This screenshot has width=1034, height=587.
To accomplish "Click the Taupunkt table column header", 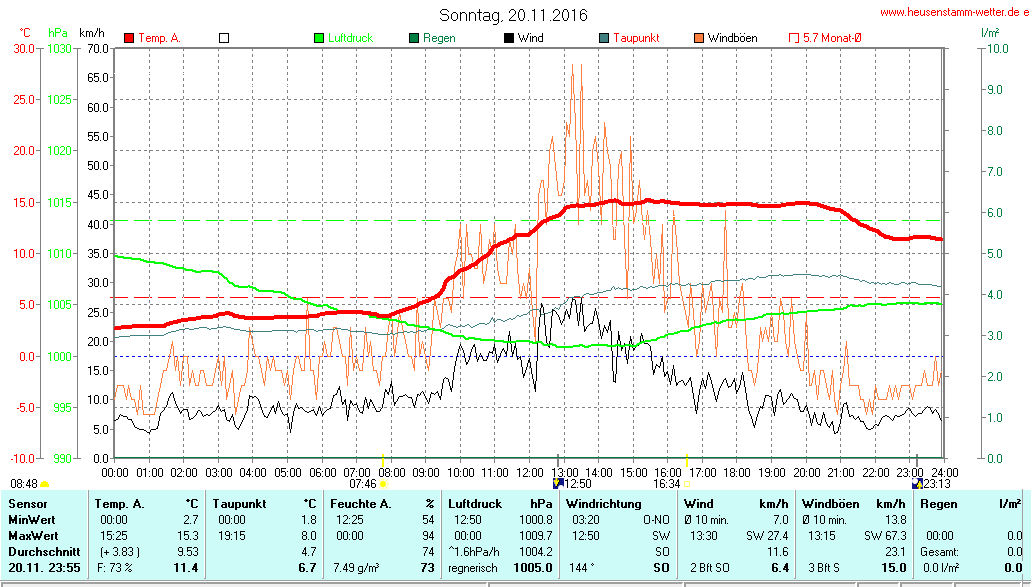I will (237, 504).
